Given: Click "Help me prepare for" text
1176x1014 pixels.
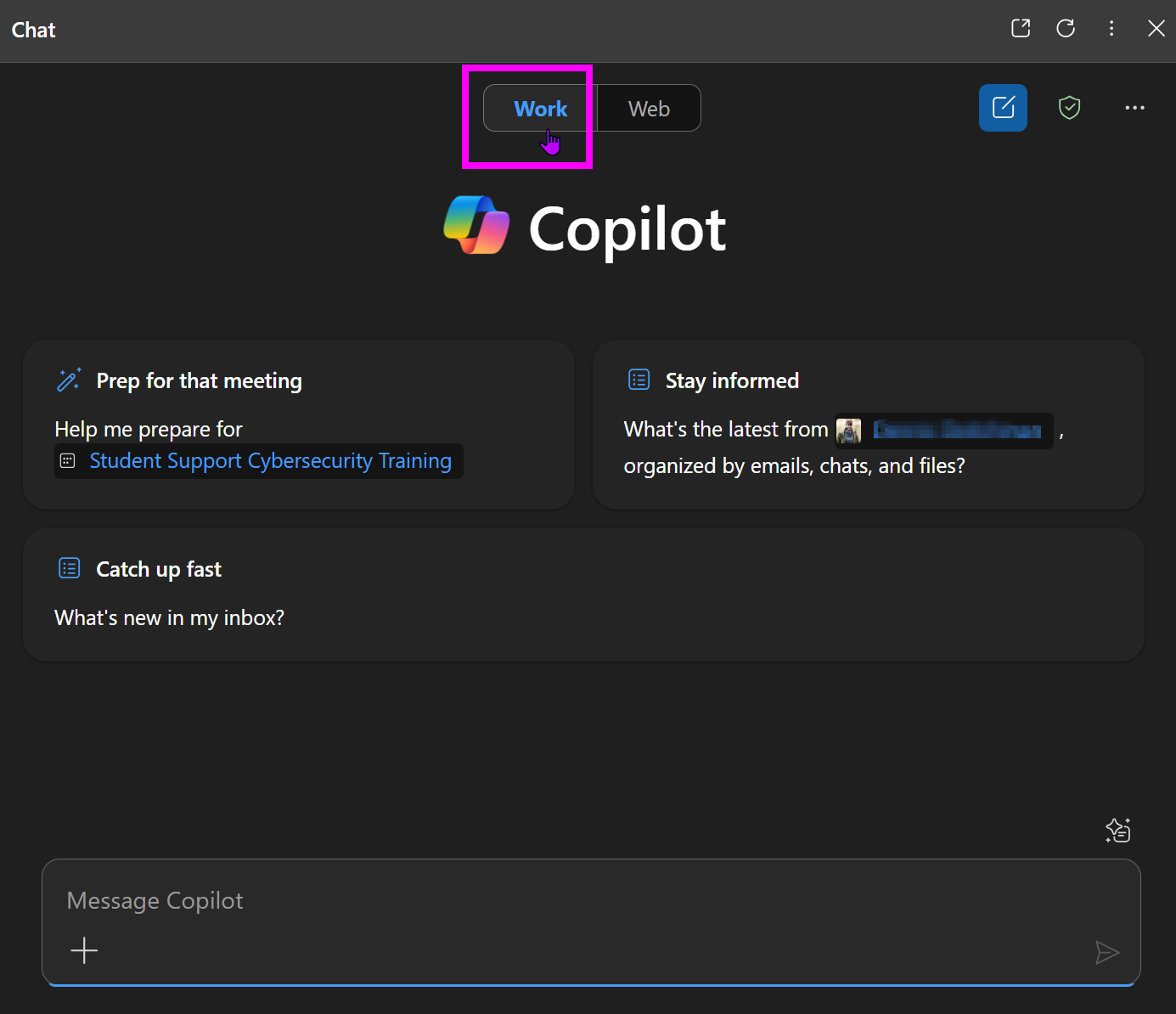Looking at the screenshot, I should point(149,430).
